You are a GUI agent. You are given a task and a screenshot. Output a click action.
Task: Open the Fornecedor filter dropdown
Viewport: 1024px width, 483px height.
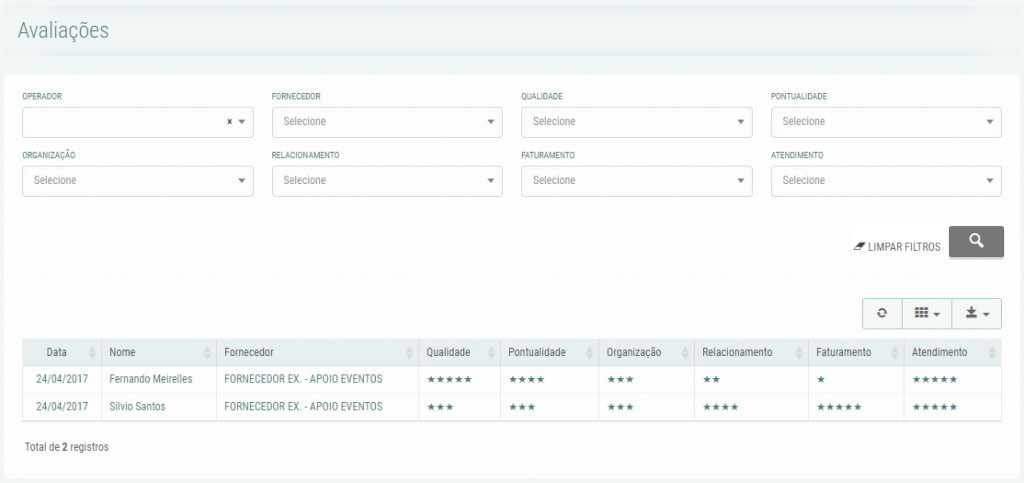tap(387, 122)
